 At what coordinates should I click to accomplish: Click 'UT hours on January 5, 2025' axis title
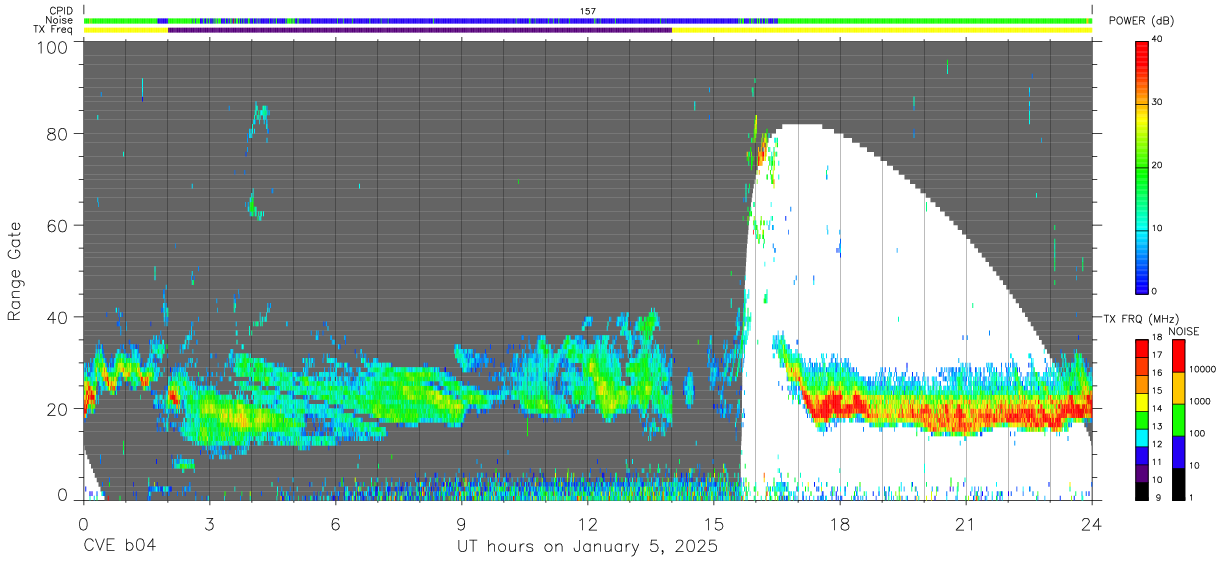(588, 547)
